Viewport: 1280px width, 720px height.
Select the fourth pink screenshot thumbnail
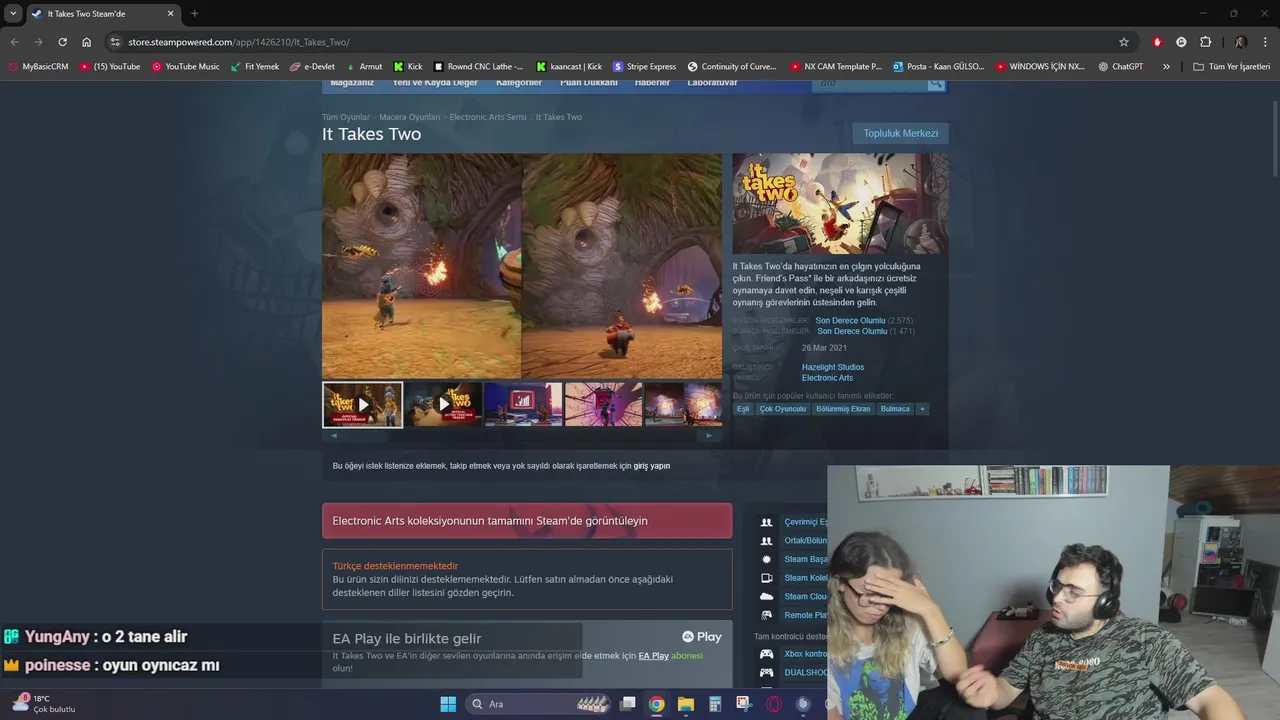coord(604,405)
